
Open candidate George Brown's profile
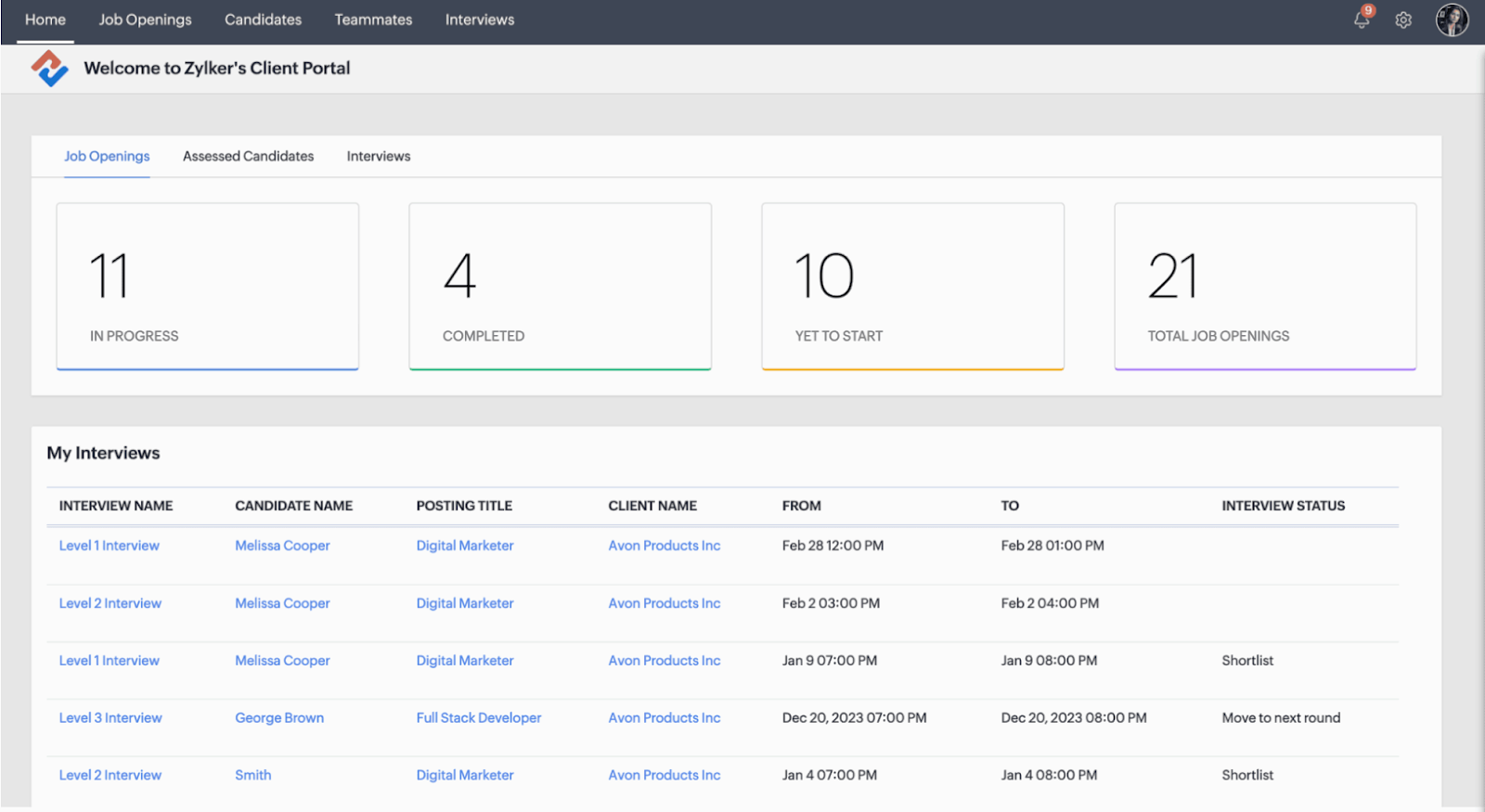click(279, 717)
